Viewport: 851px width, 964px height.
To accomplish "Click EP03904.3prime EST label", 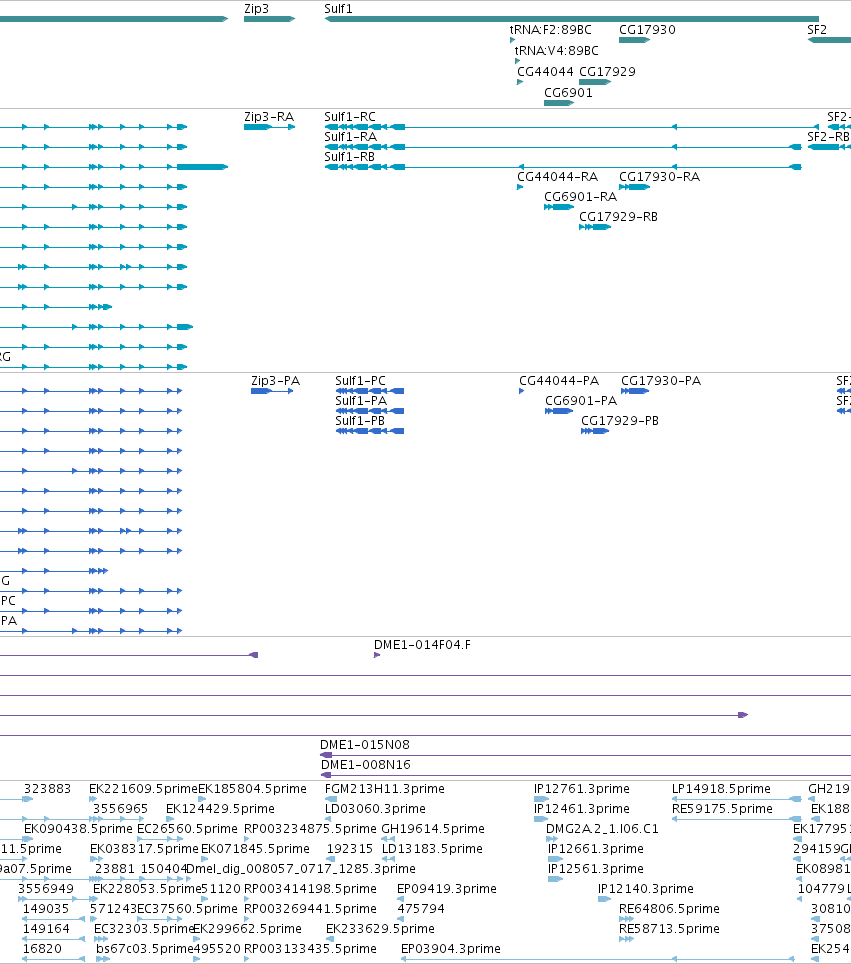I will point(451,949).
